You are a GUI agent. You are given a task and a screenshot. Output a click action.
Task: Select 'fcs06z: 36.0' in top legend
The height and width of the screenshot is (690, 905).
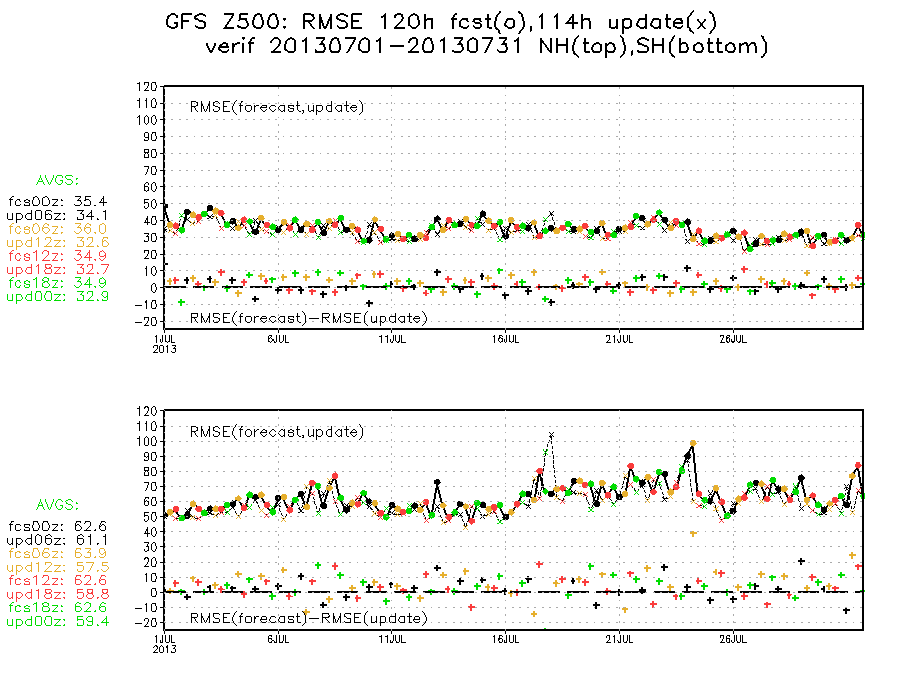pos(58,229)
